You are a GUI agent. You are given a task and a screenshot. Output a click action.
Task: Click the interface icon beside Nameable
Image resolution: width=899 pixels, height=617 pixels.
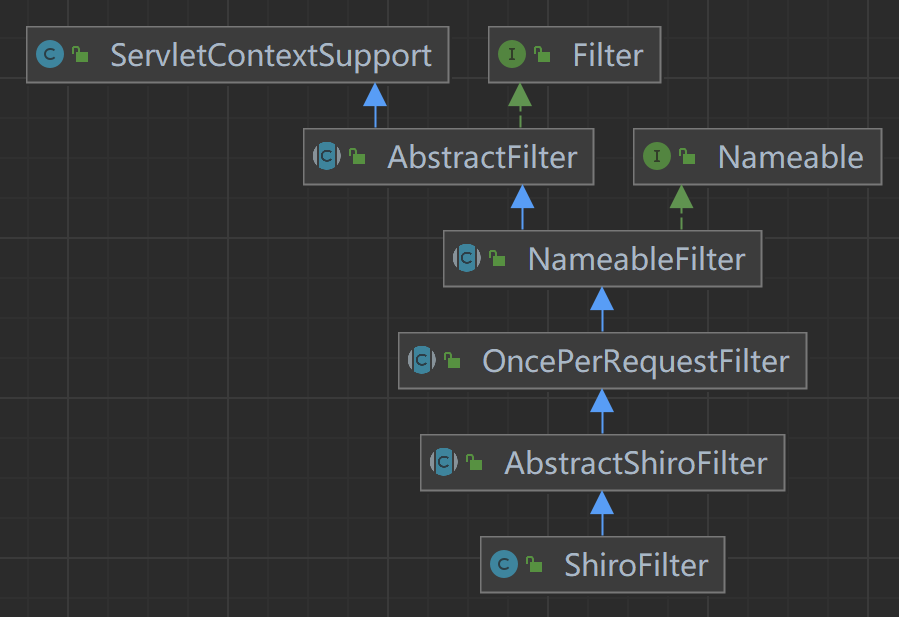(x=656, y=157)
